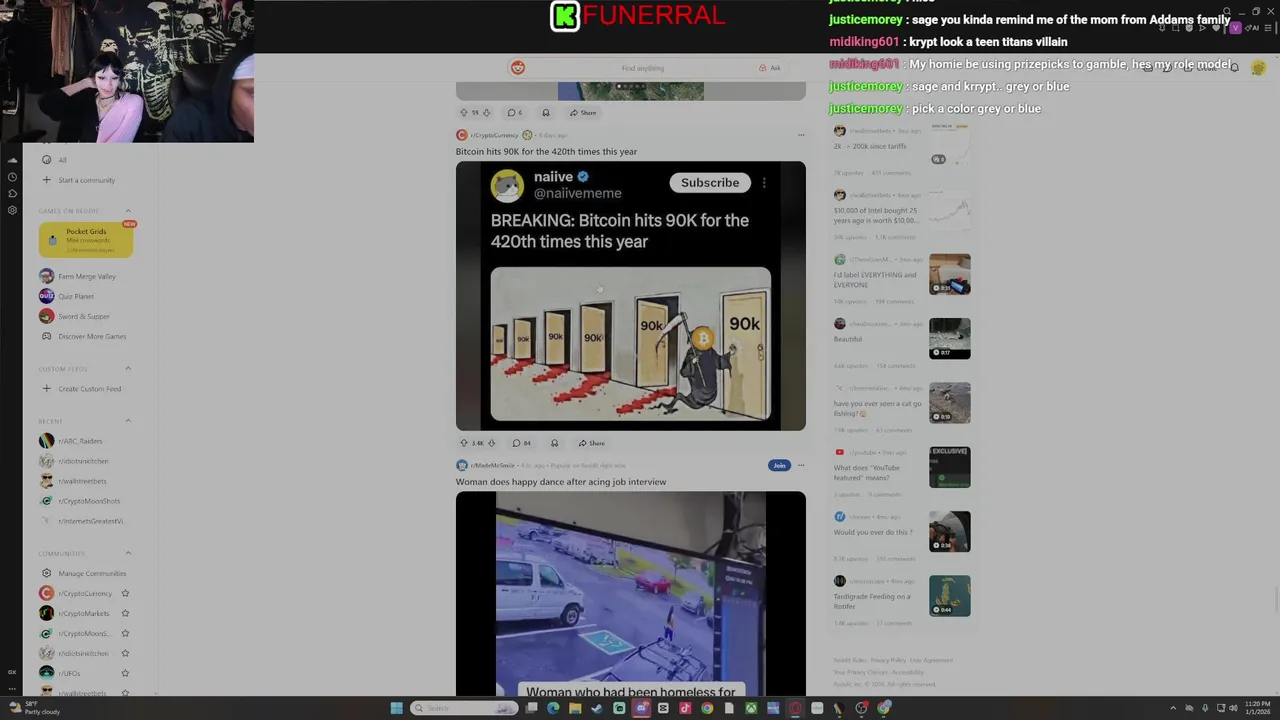Click Manage Communities

pos(84,573)
